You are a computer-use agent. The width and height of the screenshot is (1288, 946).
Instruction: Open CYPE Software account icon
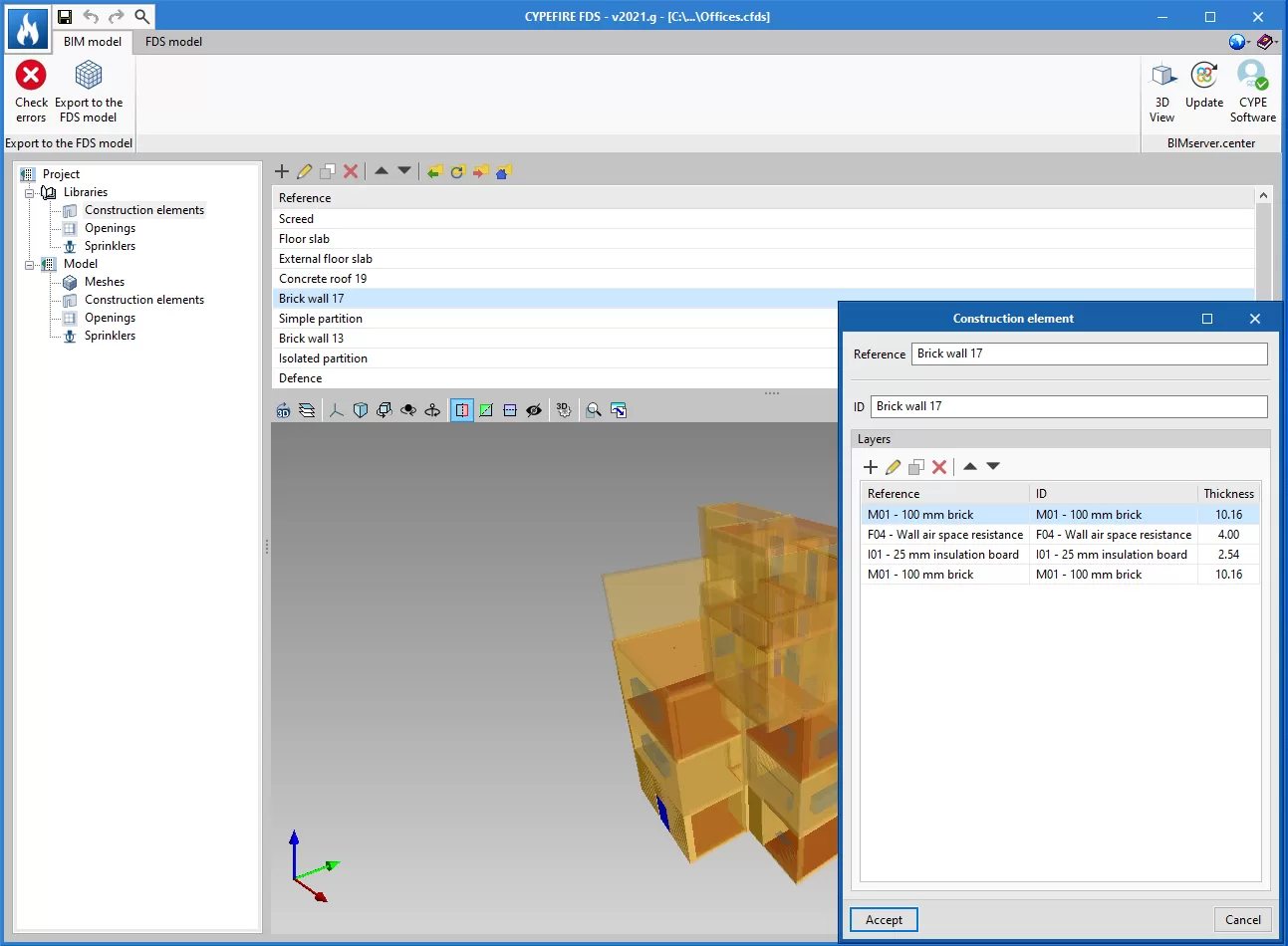(x=1252, y=75)
